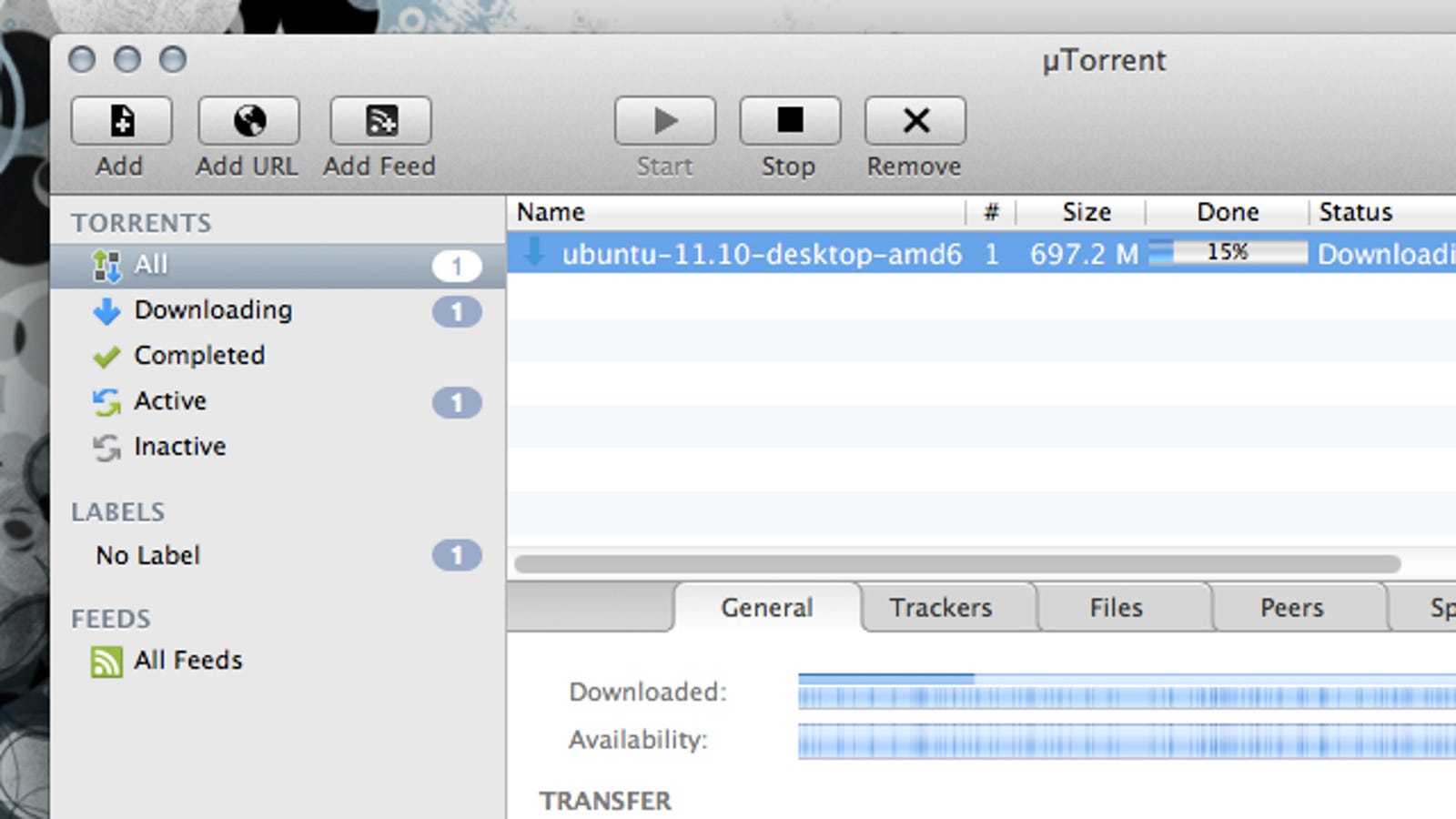Click the badge count next to No Label
Screen dimensions: 1456x819
point(457,555)
